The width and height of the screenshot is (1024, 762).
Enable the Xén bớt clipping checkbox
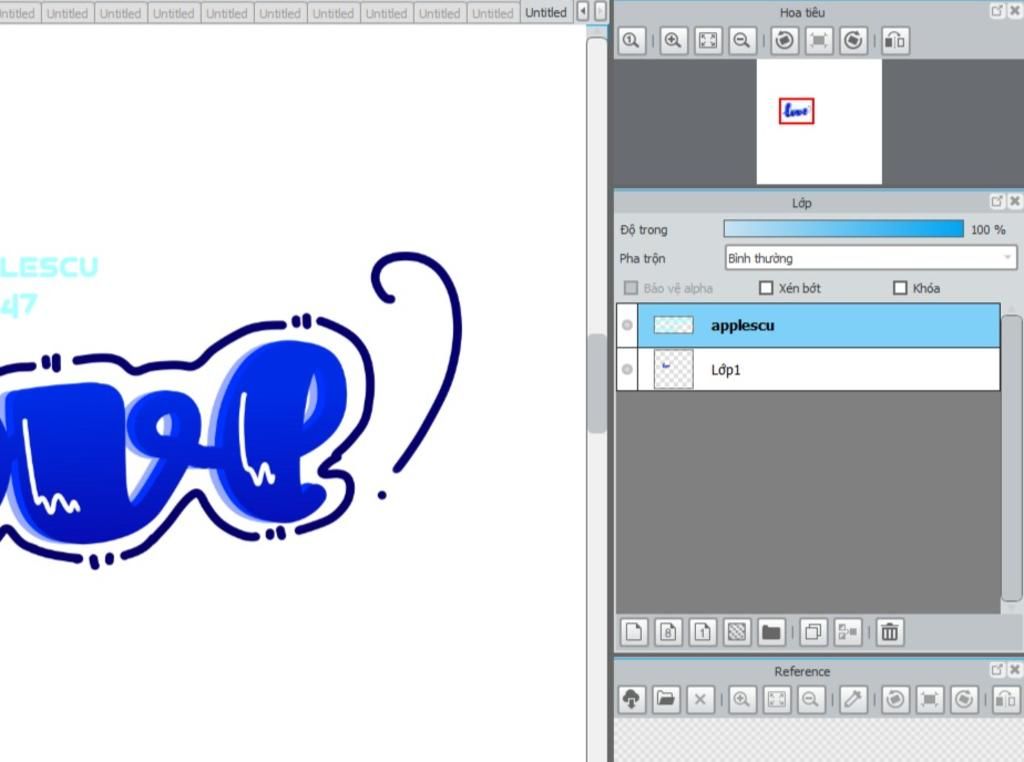coord(766,288)
